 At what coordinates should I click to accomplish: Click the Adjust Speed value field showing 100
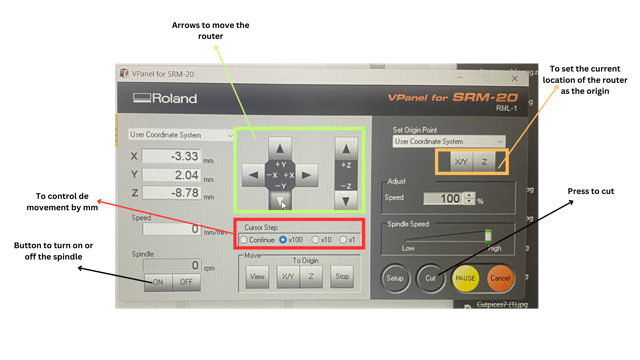click(x=444, y=198)
